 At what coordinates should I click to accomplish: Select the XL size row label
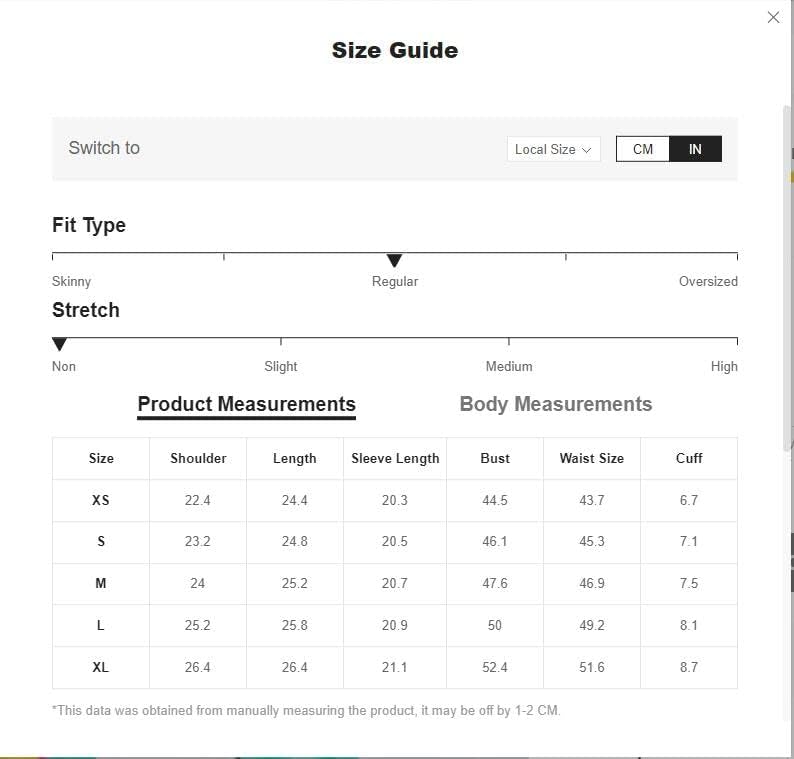click(101, 667)
